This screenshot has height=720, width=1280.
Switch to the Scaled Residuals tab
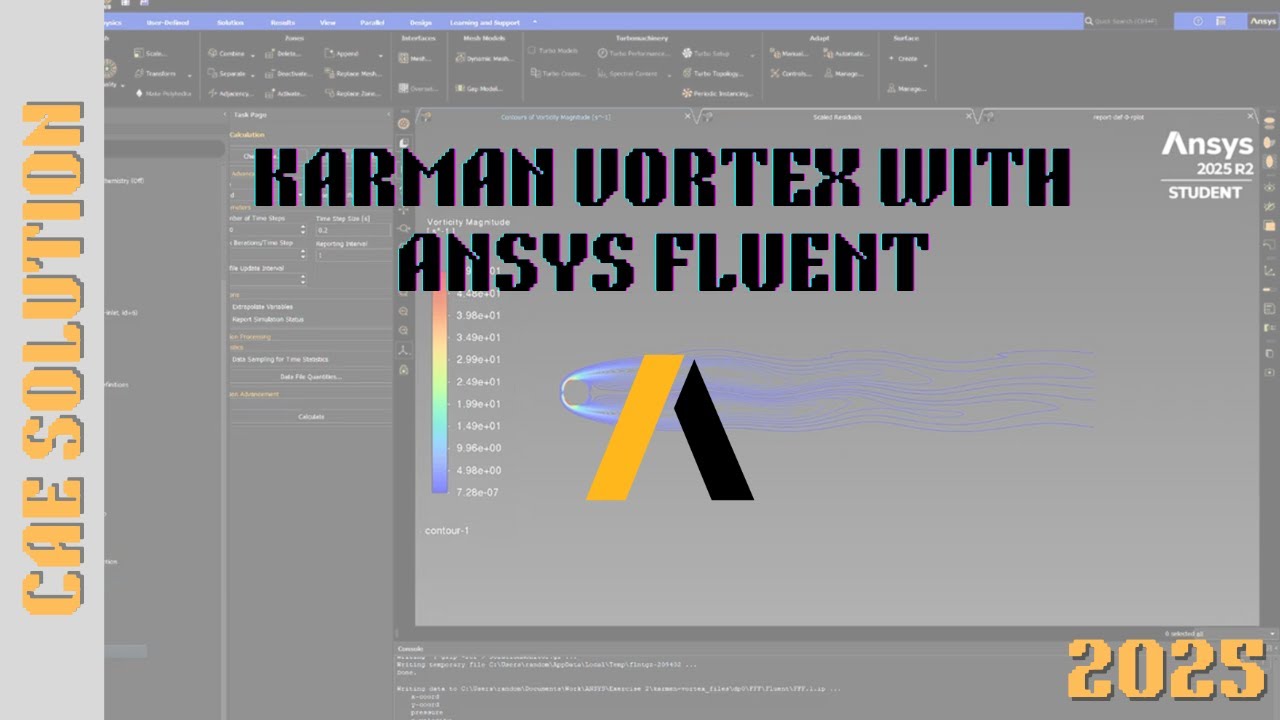click(x=838, y=117)
